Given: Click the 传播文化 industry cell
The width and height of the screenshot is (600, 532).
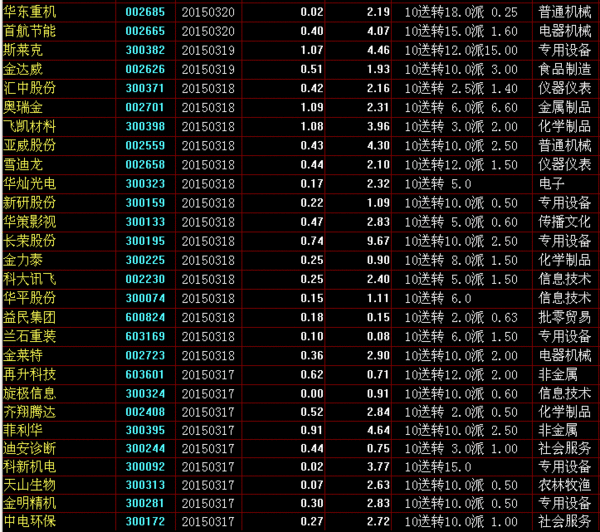Looking at the screenshot, I should click(564, 221).
